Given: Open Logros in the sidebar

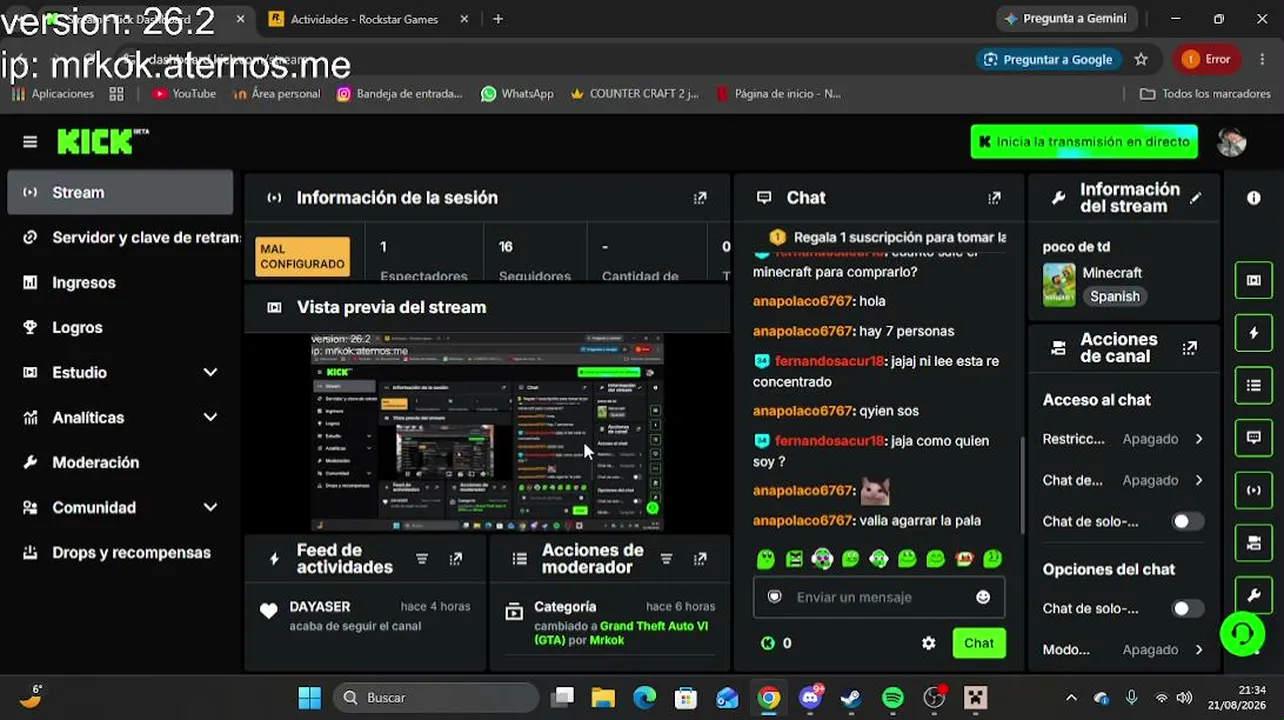Looking at the screenshot, I should [x=120, y=327].
